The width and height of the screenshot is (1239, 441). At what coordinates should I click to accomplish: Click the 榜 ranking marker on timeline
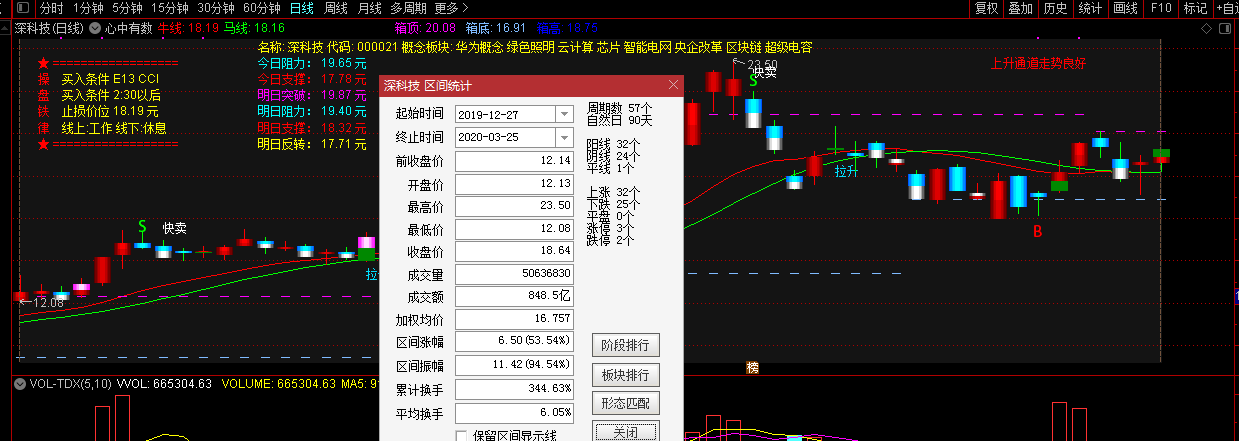(x=752, y=367)
